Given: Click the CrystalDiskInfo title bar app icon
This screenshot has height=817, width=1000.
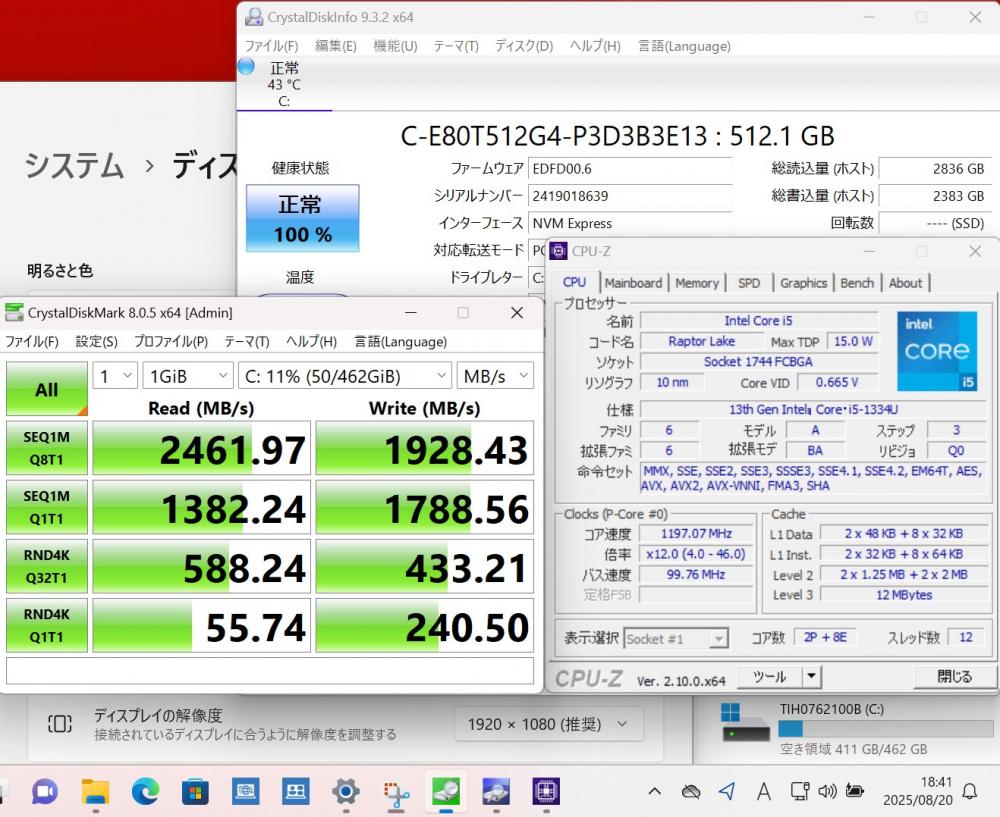Looking at the screenshot, I should (x=254, y=17).
